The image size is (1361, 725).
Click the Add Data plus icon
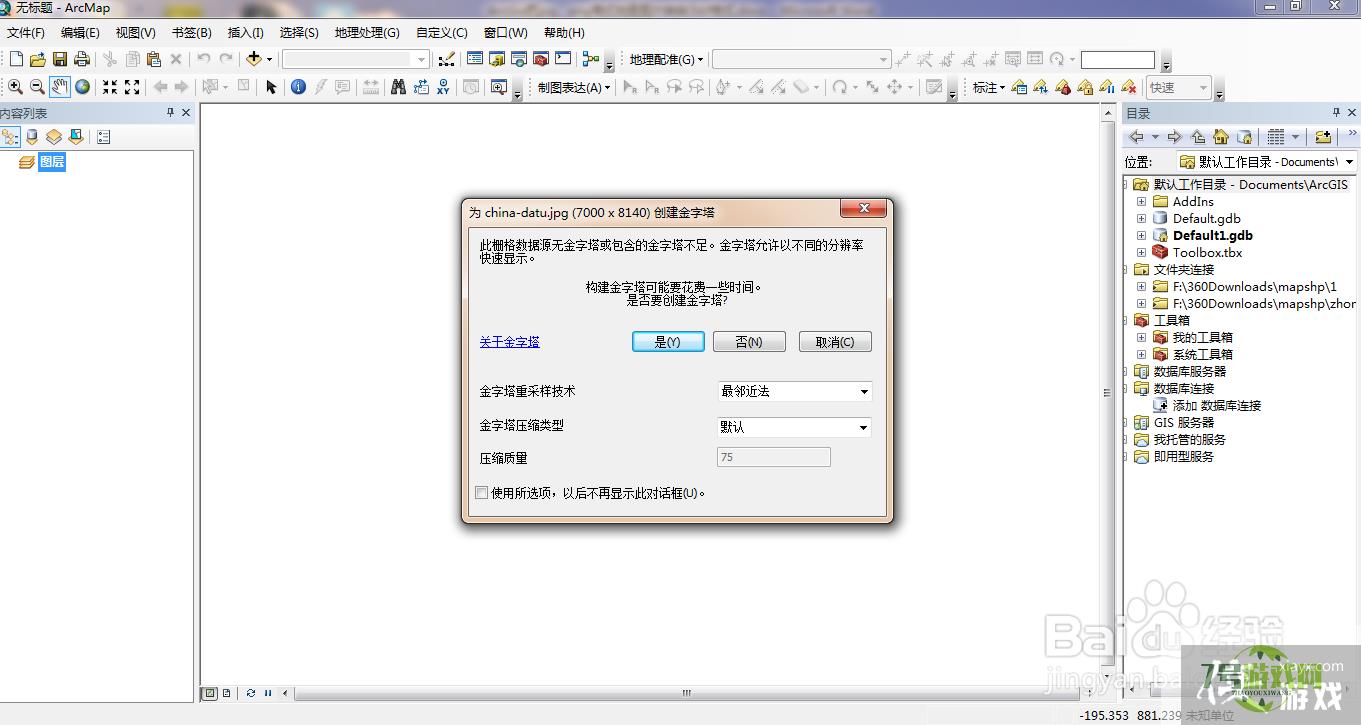(254, 59)
